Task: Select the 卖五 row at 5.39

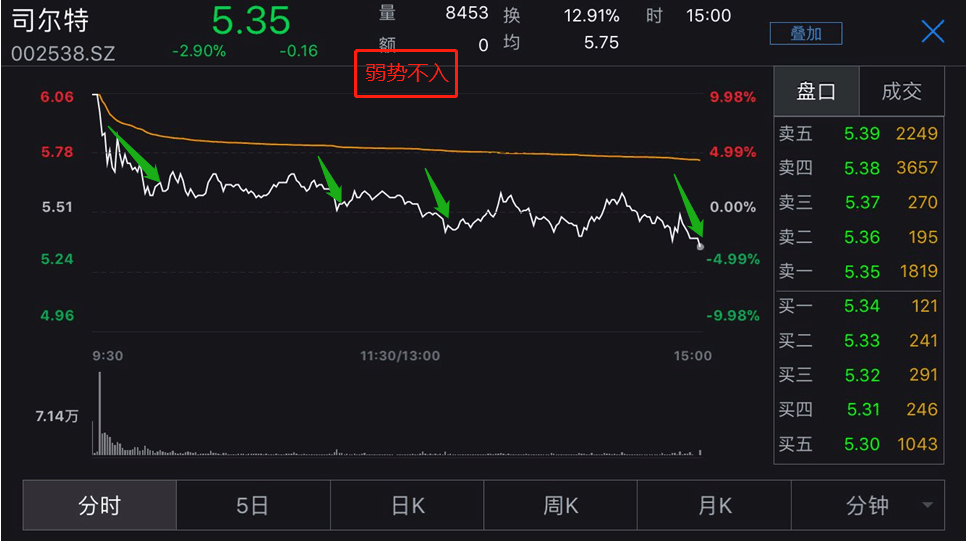Action: click(x=858, y=134)
